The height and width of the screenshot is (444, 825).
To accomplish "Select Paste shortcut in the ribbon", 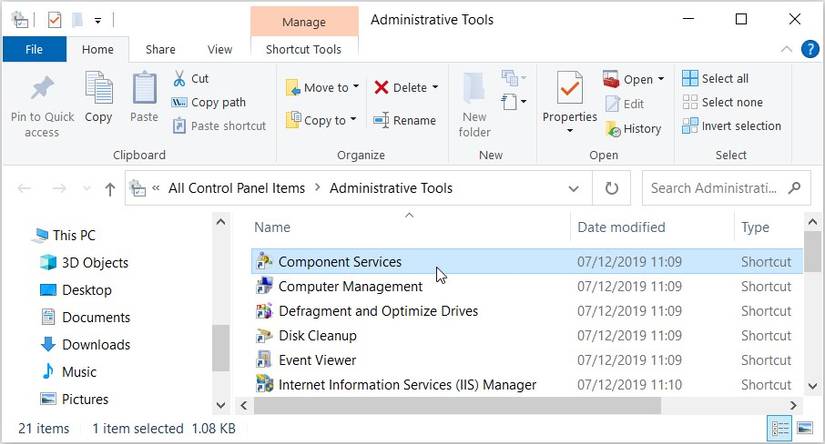I will (219, 126).
